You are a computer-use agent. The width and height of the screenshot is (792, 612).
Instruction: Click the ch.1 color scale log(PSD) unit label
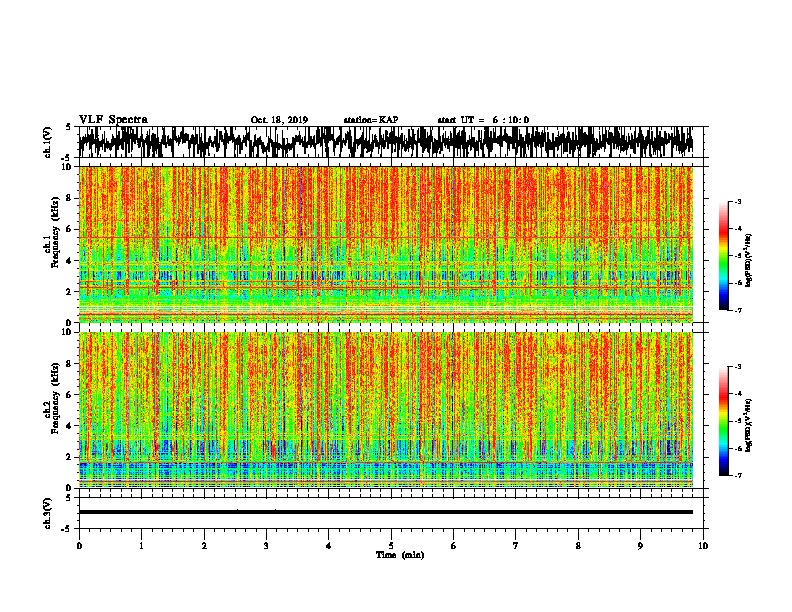[749, 260]
